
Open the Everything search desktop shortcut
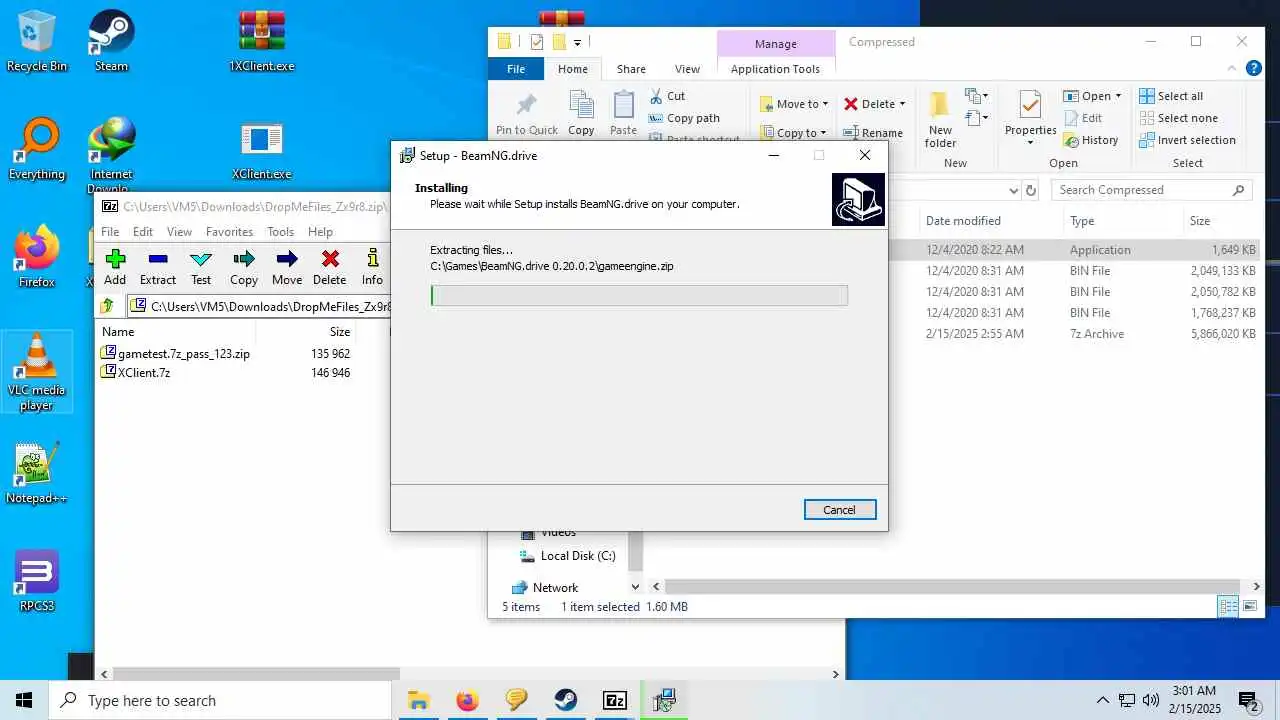(x=37, y=150)
